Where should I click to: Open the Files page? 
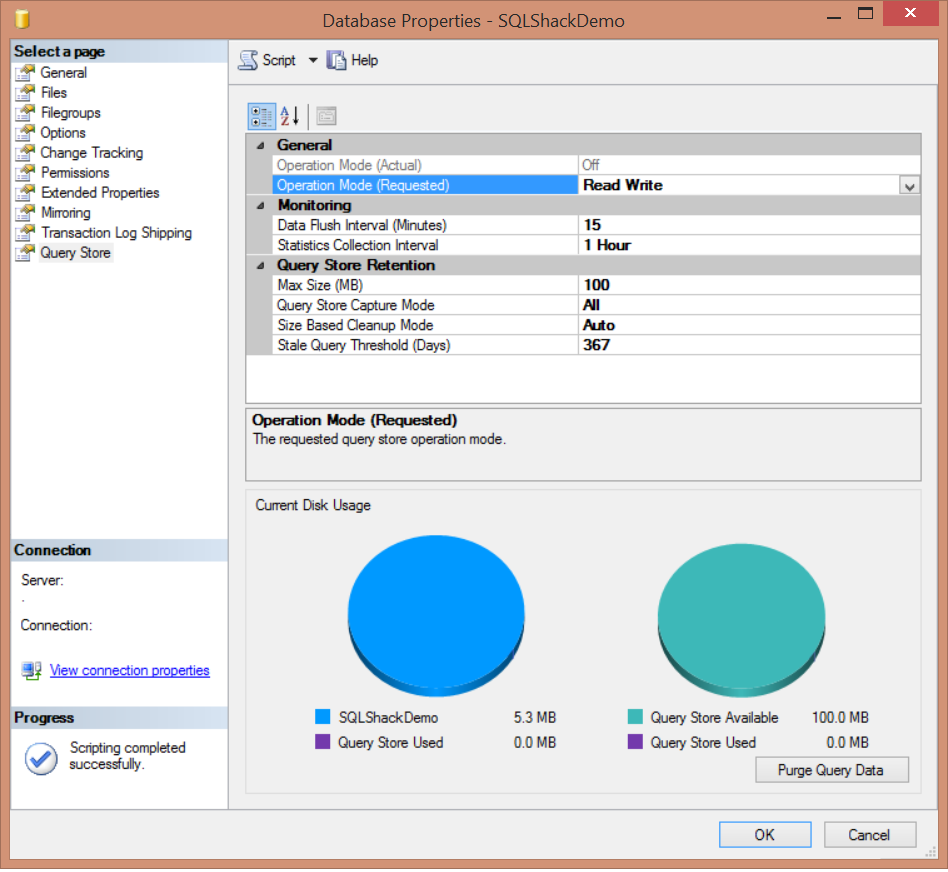click(x=54, y=93)
